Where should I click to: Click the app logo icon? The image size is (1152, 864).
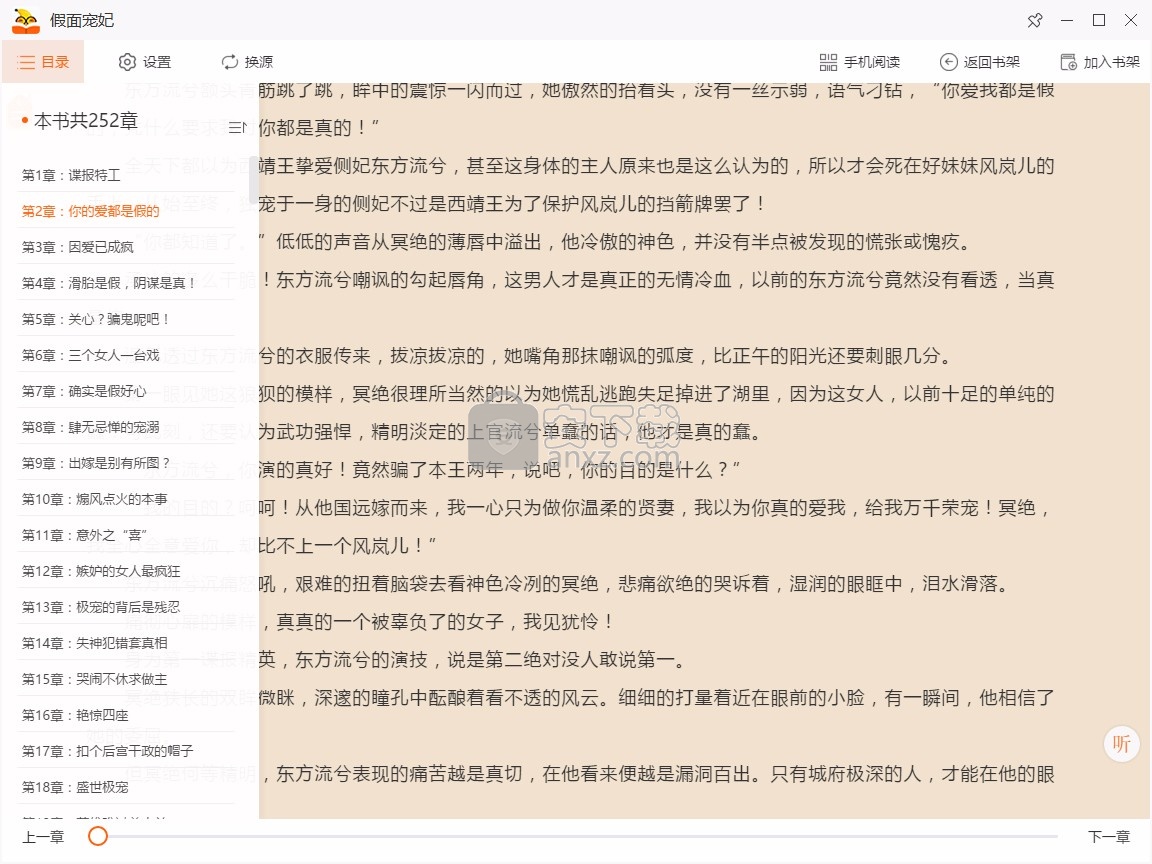[x=26, y=21]
